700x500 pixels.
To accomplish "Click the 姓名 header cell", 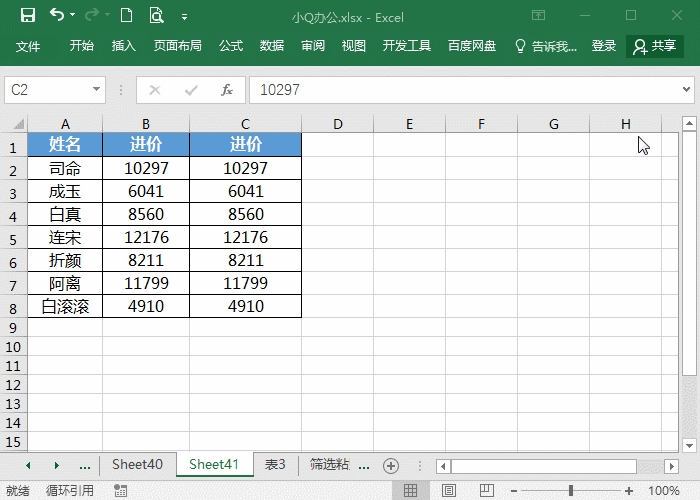I will tap(65, 144).
